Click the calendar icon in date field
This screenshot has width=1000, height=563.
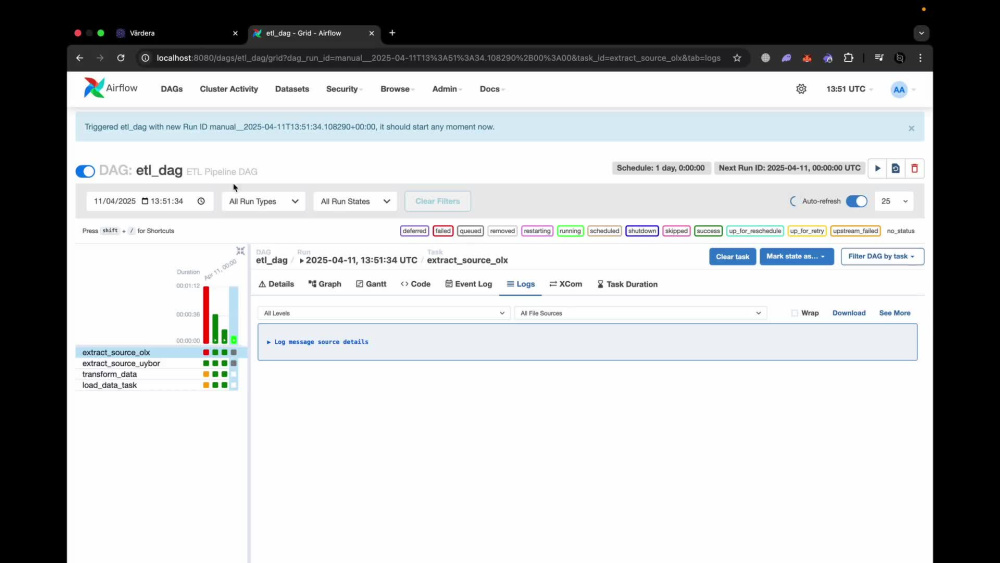coord(145,201)
